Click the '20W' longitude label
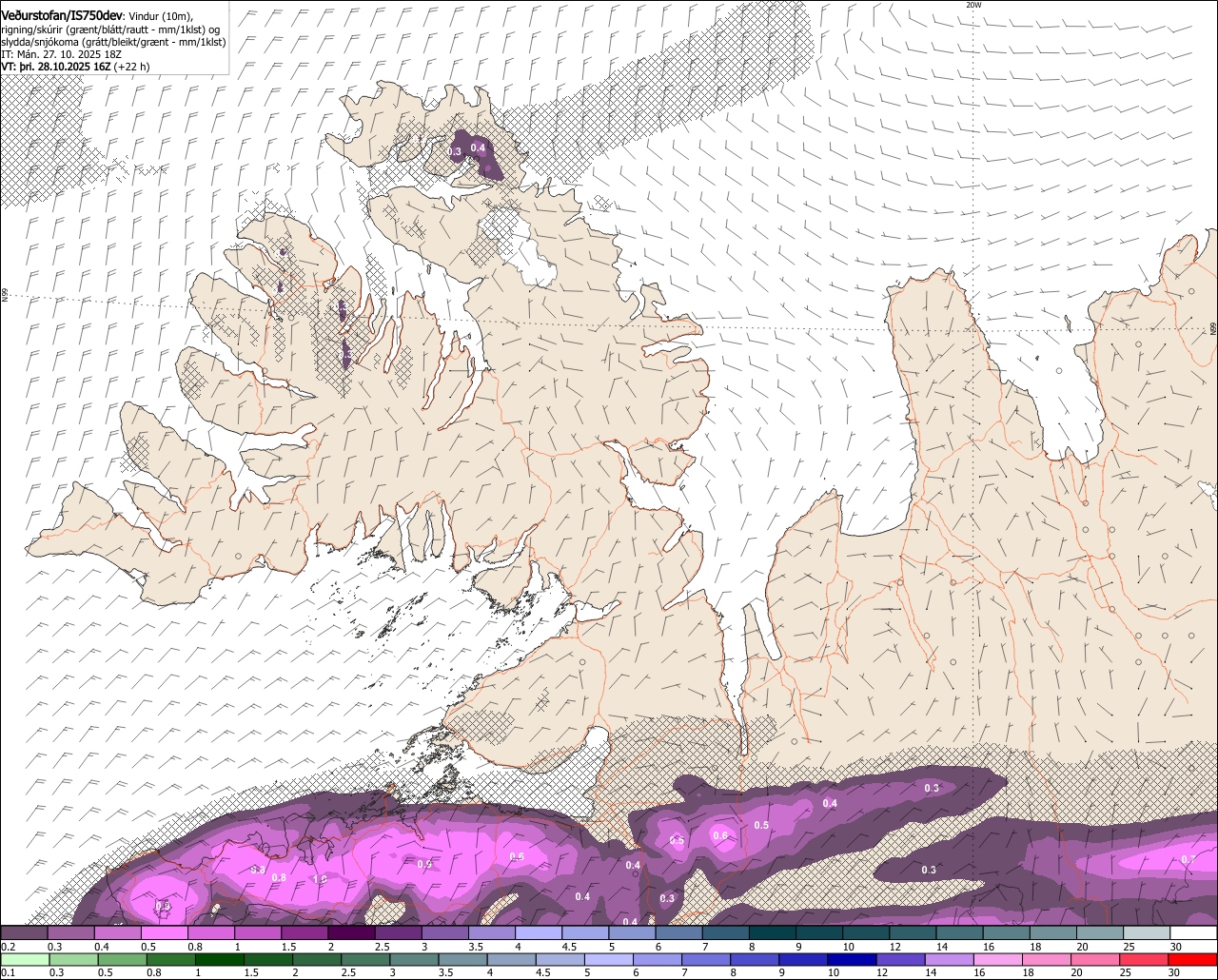The width and height of the screenshot is (1218, 980). 972,5
